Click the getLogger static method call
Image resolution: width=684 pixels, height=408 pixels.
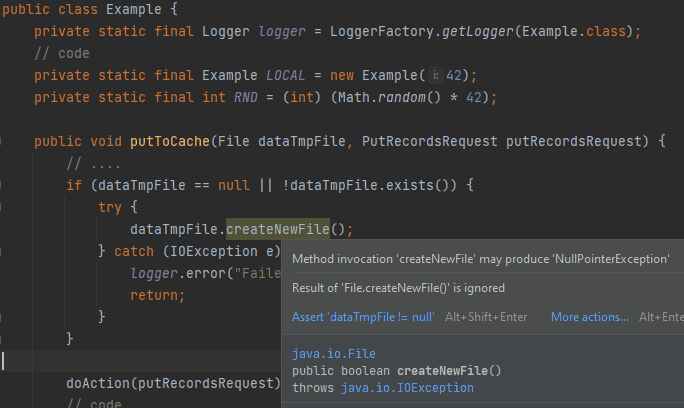pyautogui.click(x=478, y=31)
